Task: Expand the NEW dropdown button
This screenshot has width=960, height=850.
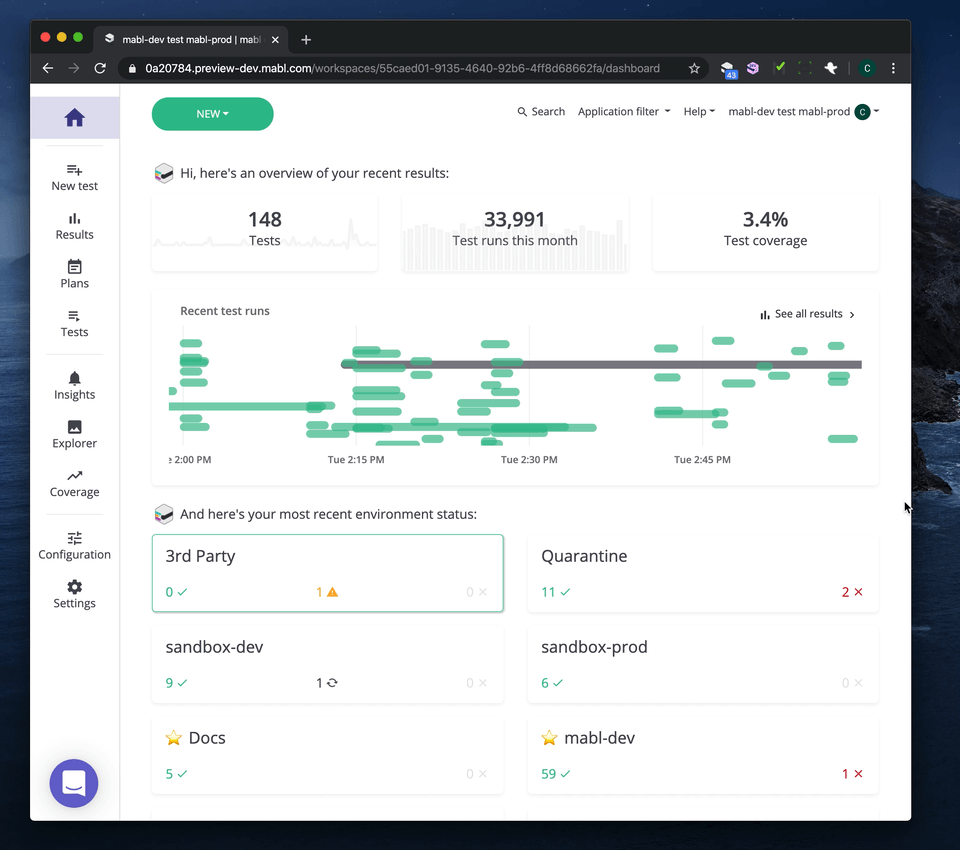Action: click(212, 114)
